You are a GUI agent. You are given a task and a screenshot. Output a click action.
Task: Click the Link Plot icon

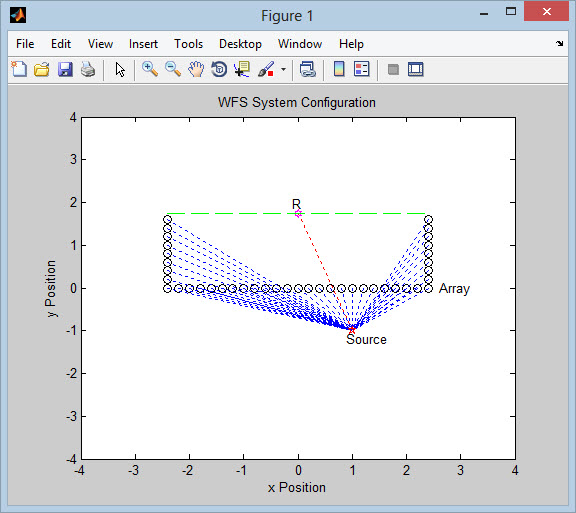(x=307, y=69)
